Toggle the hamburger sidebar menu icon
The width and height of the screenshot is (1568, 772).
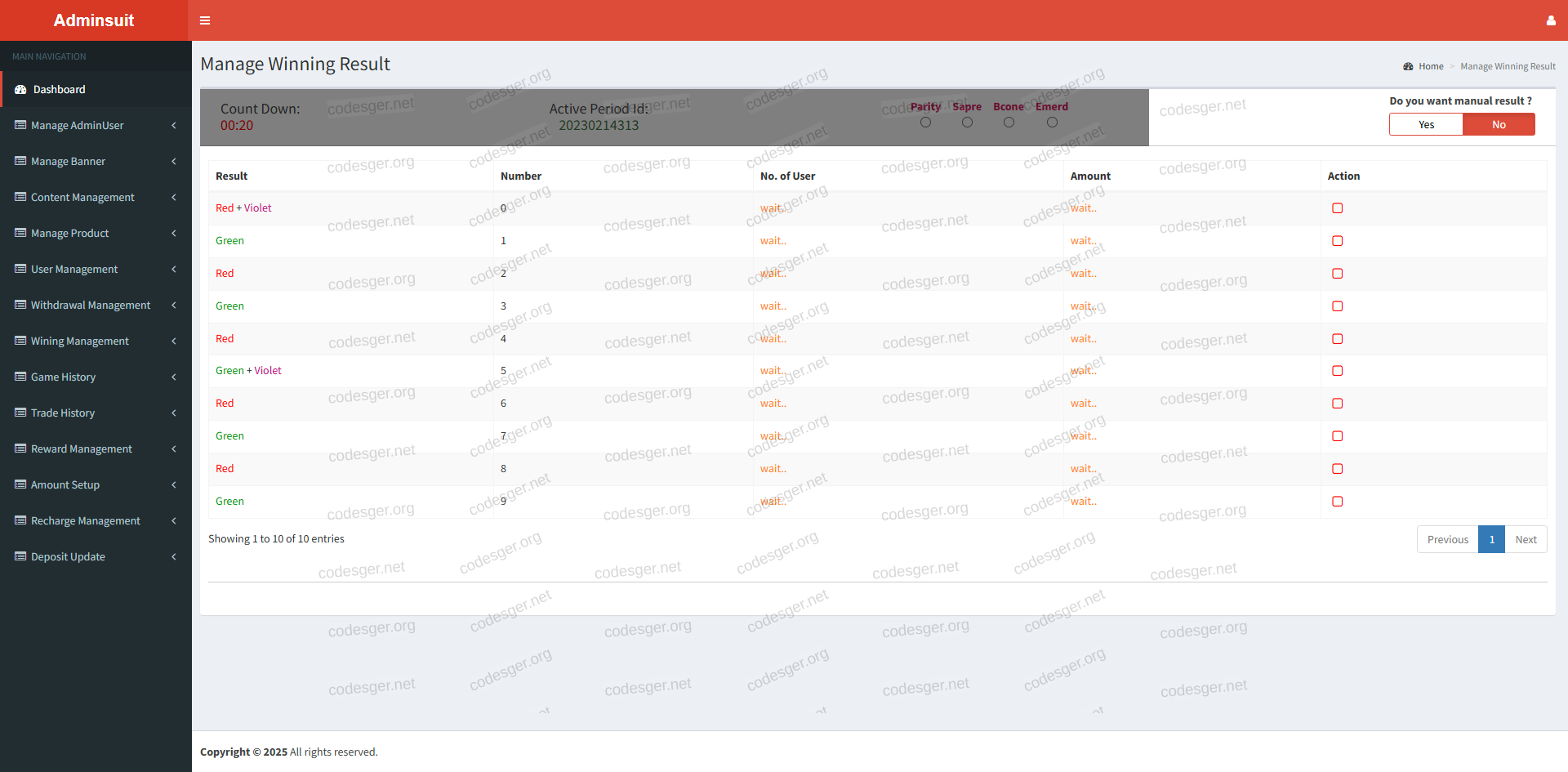(205, 20)
